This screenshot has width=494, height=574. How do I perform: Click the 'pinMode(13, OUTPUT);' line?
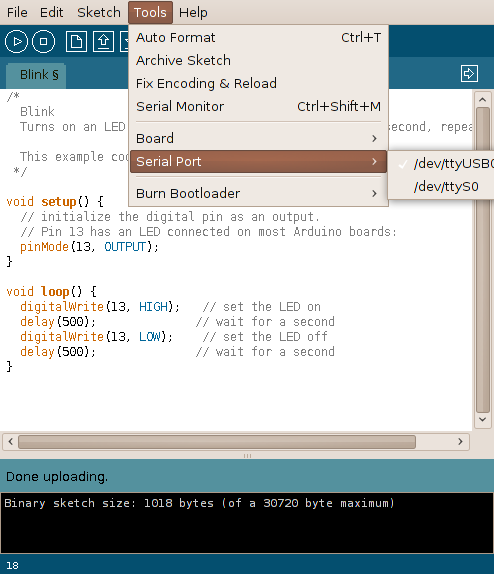click(89, 247)
